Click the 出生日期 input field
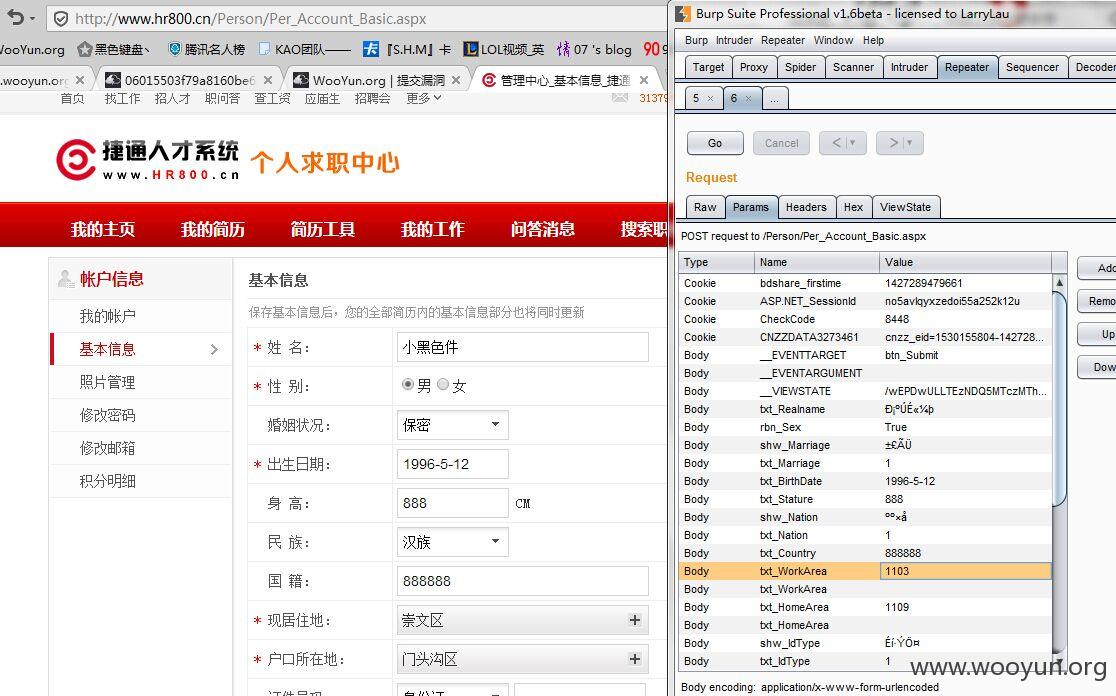Screen dimensions: 1116x696 pos(452,464)
